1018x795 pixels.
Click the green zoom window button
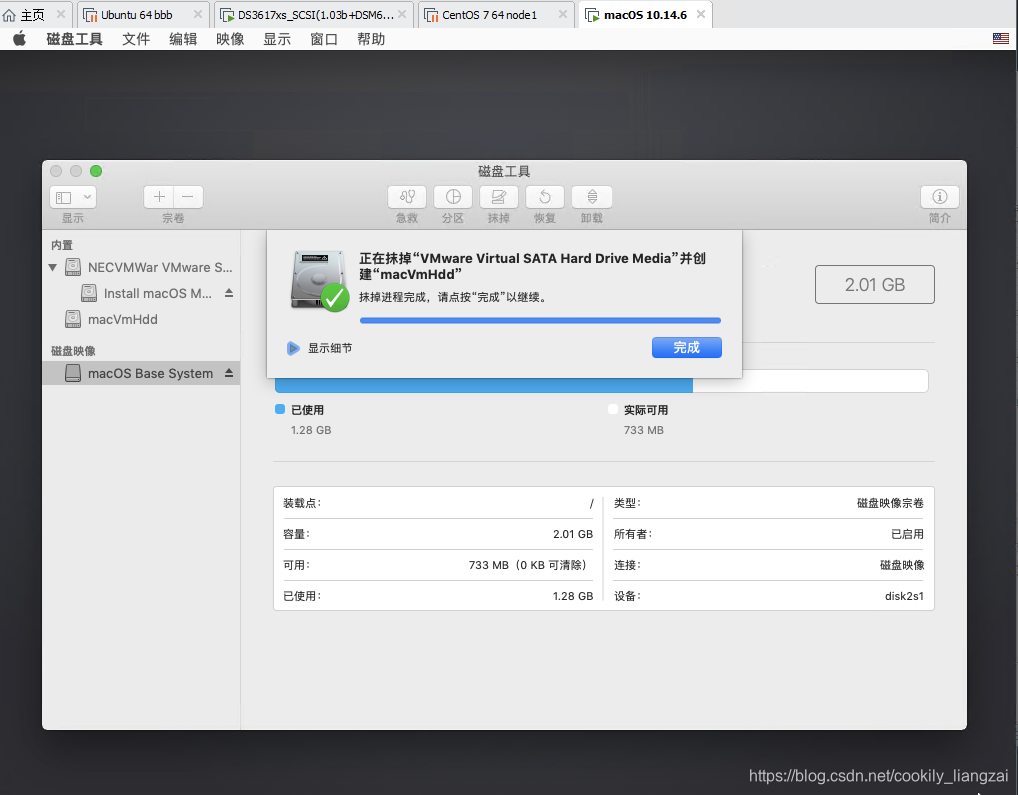[x=96, y=171]
